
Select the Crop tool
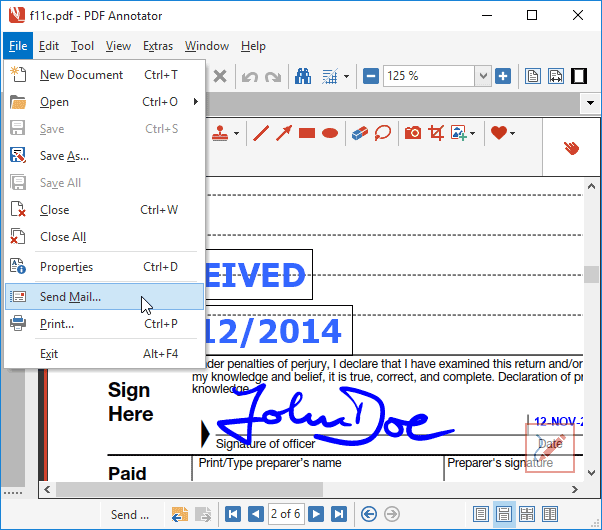click(x=436, y=133)
